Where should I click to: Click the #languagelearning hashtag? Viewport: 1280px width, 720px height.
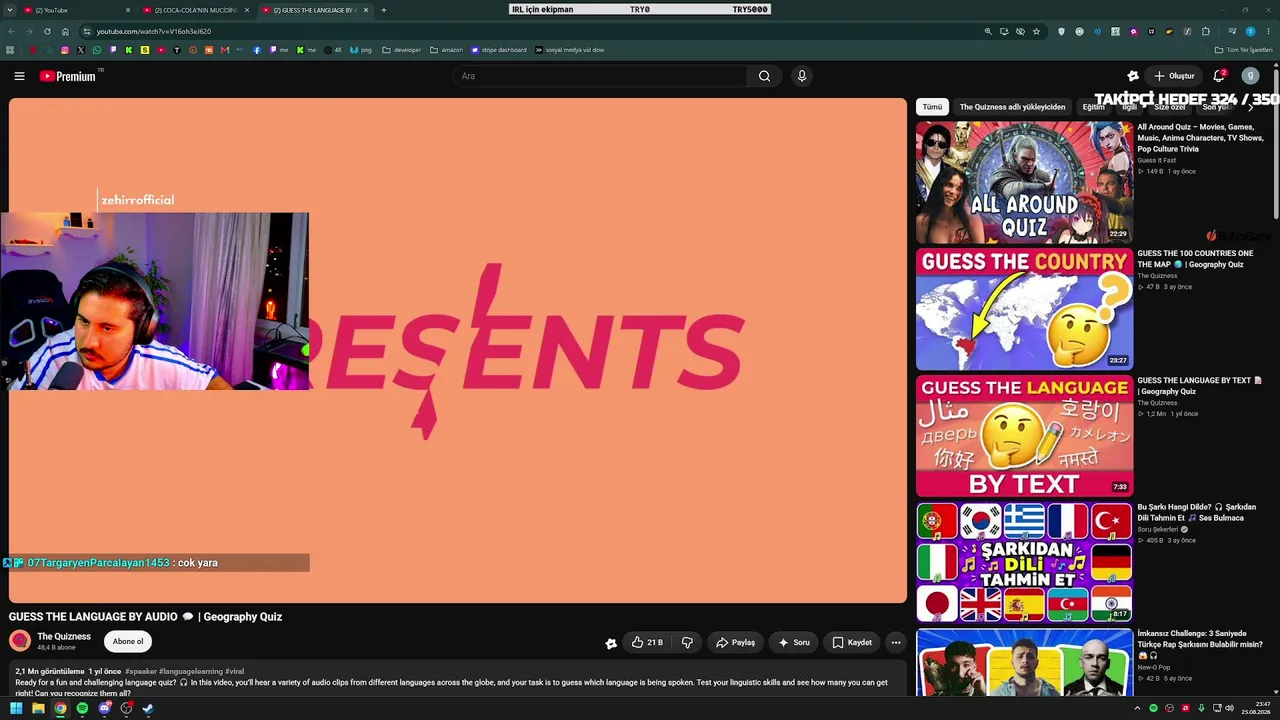[190, 671]
